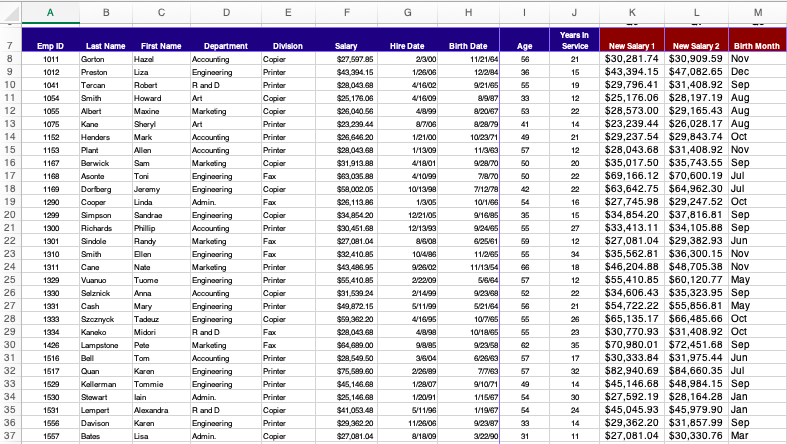Image resolution: width=787 pixels, height=444 pixels.
Task: Select row 20 header
Action: pos(10,215)
